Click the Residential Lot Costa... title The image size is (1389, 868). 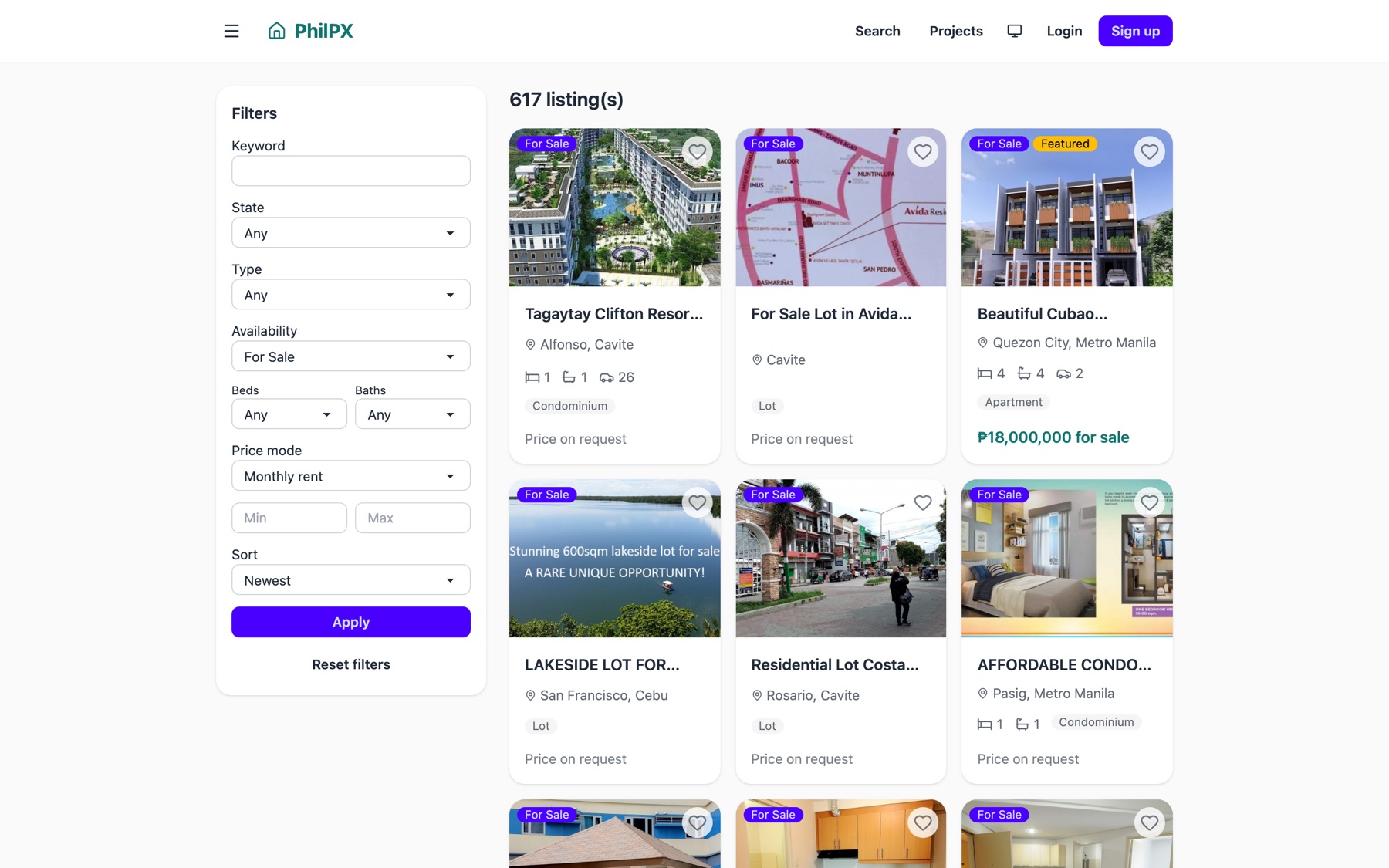(x=835, y=665)
